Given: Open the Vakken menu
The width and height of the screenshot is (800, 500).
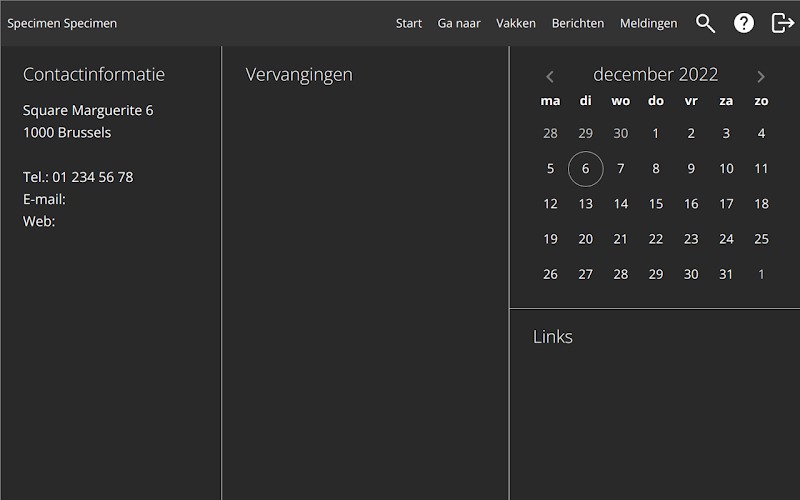Looking at the screenshot, I should click(516, 23).
